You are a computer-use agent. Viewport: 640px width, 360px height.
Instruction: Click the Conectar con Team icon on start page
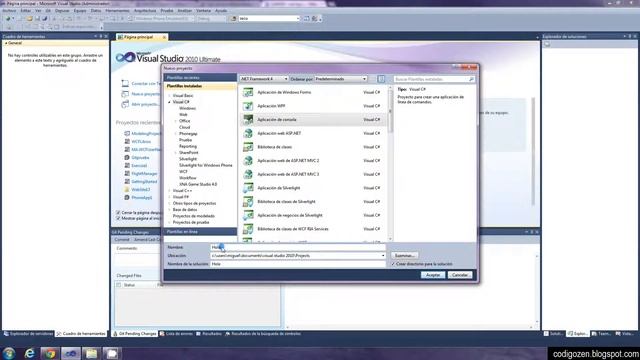(125, 83)
